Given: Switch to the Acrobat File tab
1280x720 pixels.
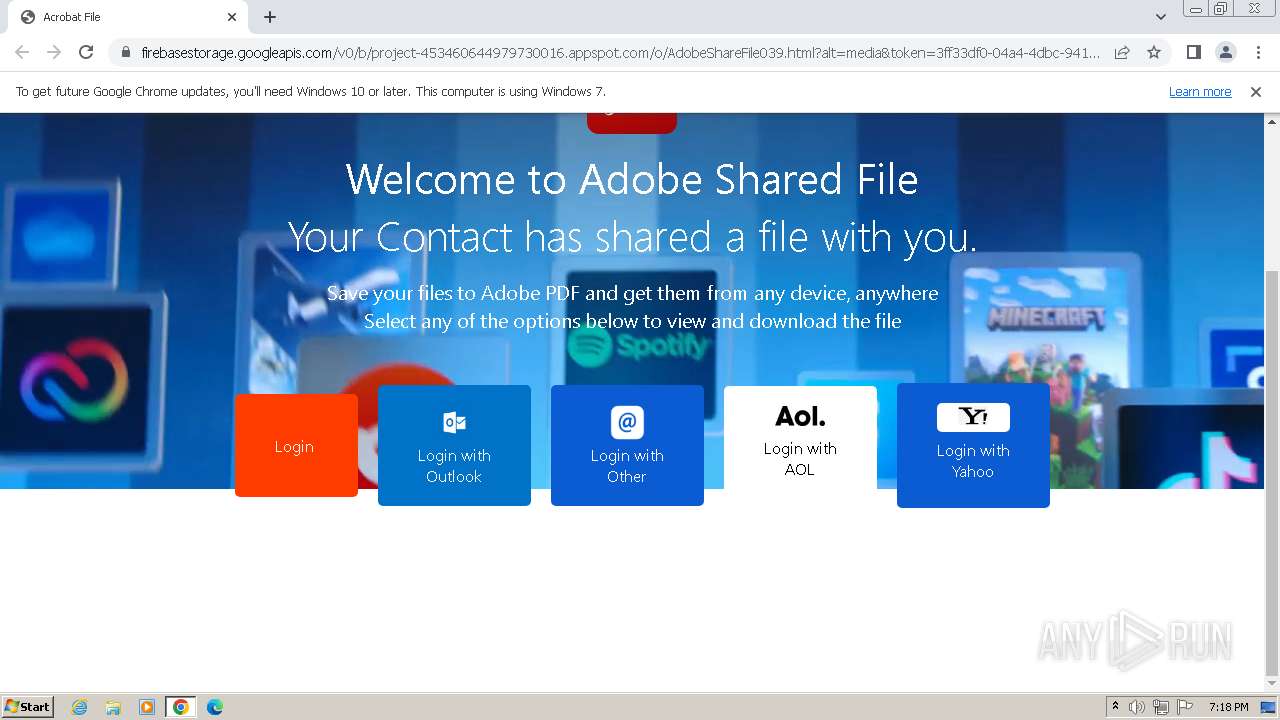Looking at the screenshot, I should pyautogui.click(x=128, y=17).
